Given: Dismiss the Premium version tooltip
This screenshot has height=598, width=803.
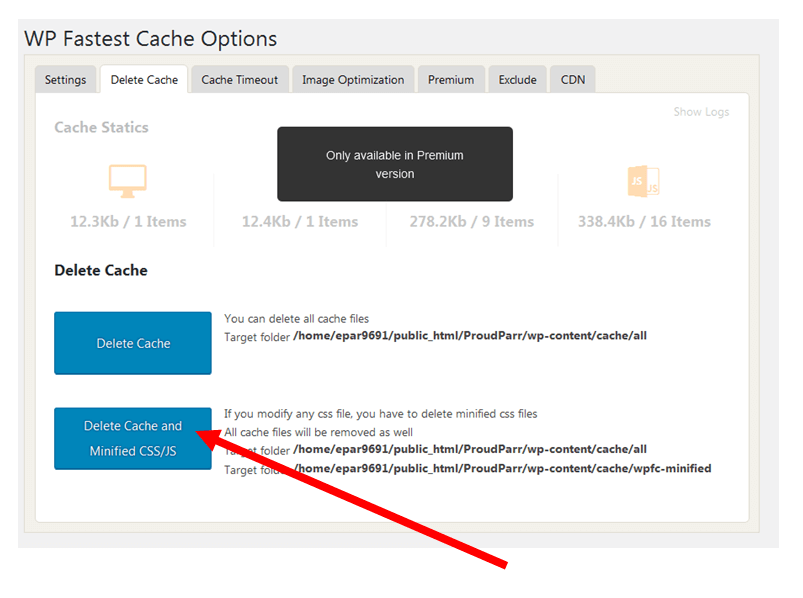Looking at the screenshot, I should pyautogui.click(x=394, y=163).
